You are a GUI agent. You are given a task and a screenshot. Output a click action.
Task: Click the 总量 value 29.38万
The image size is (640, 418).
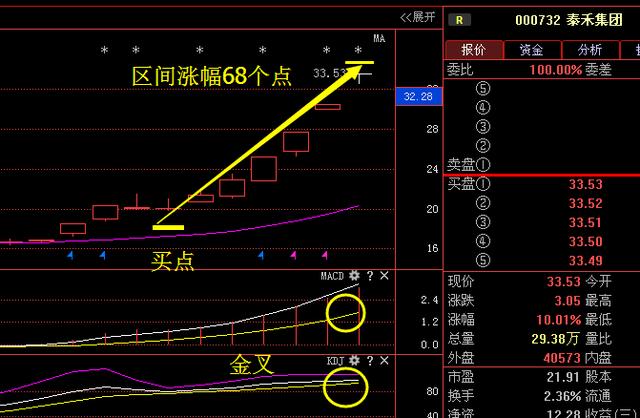coord(556,339)
